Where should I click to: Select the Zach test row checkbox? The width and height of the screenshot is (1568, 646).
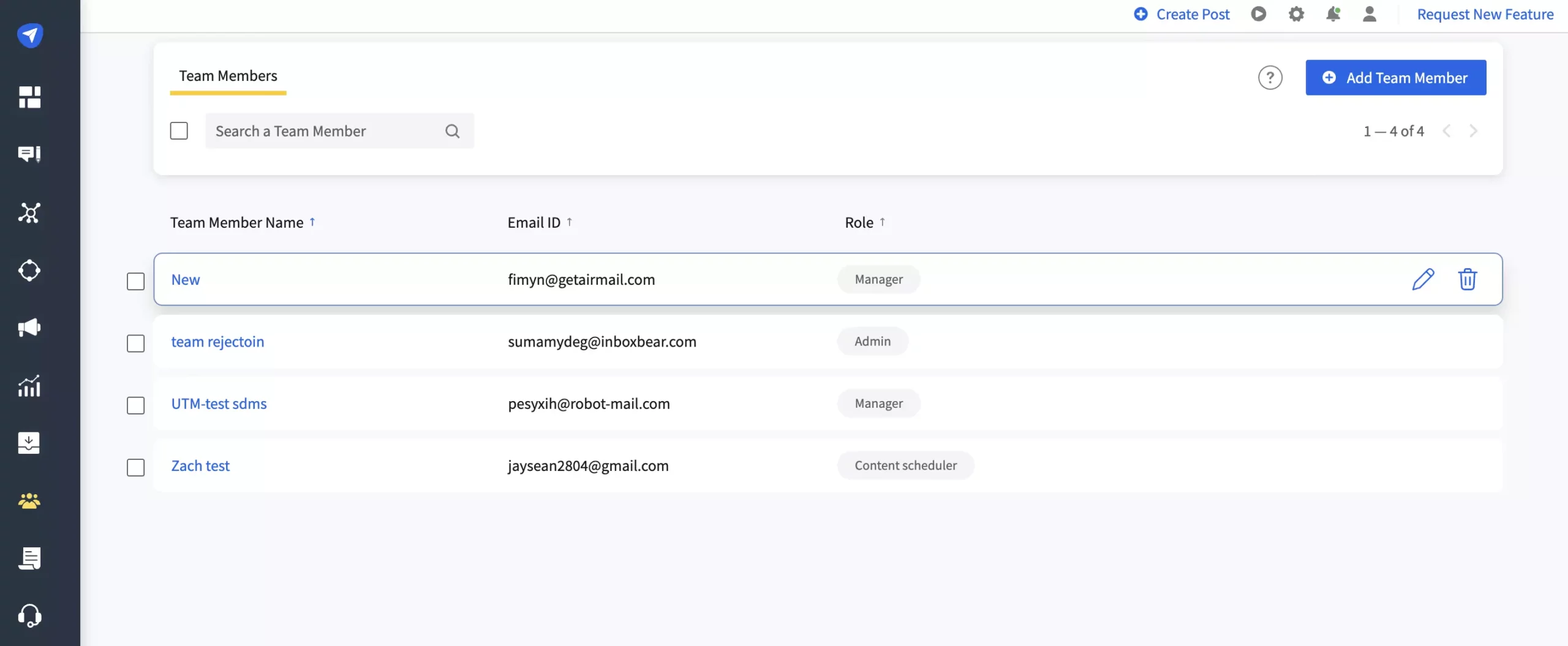135,467
